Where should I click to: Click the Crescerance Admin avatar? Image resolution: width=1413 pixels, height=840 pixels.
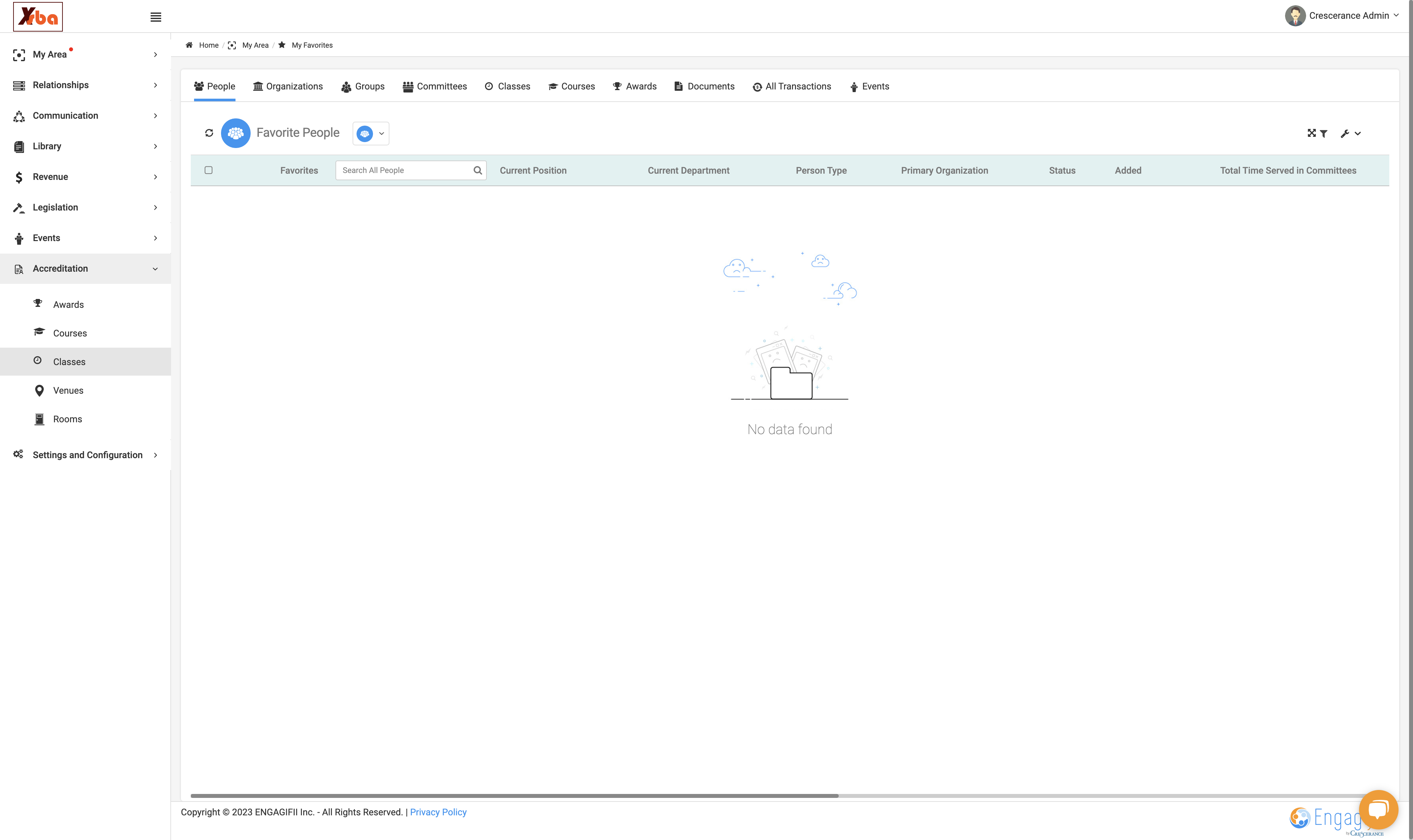point(1295,16)
